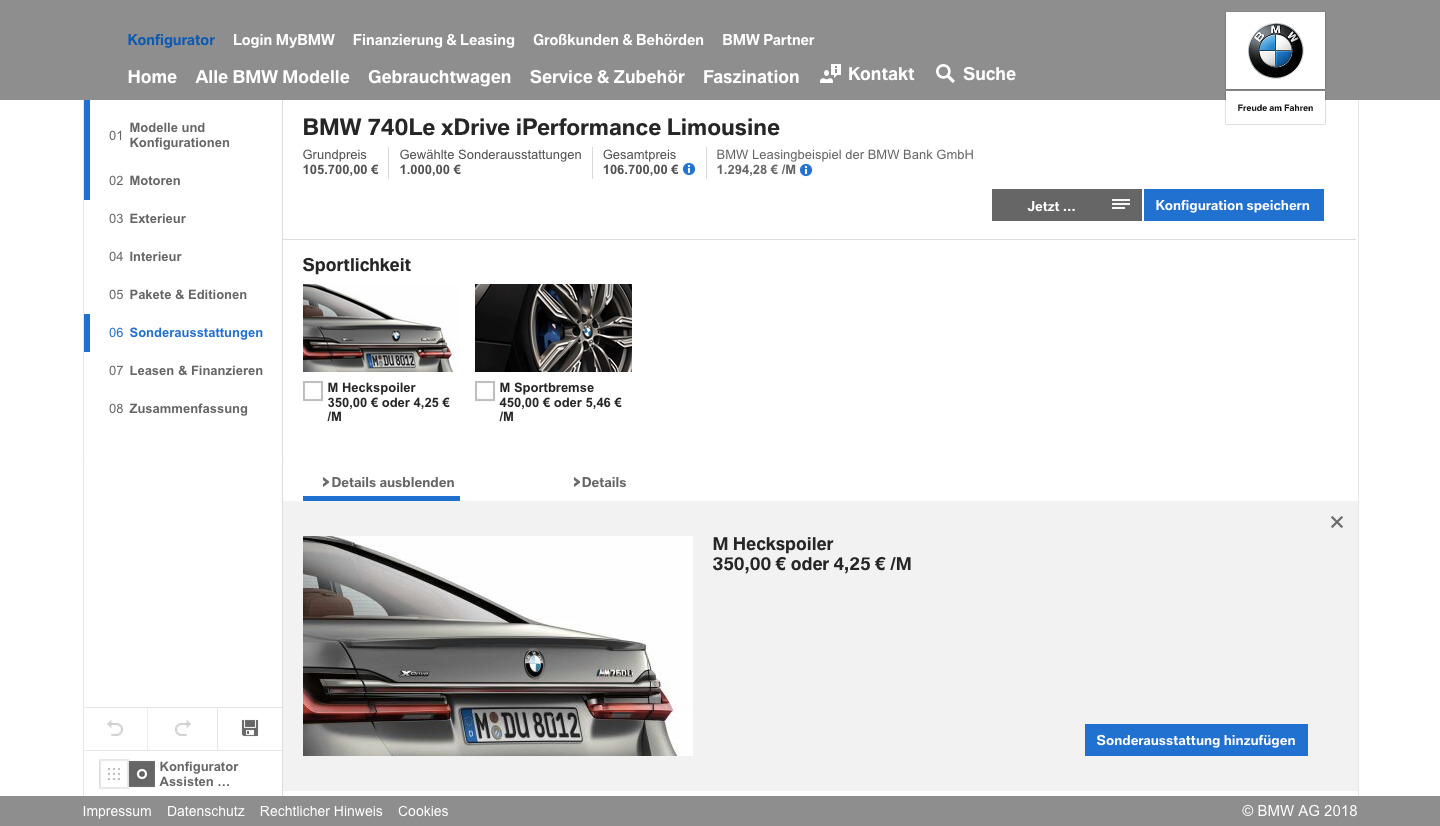Click Sonderausstattung hinzufügen button
This screenshot has height=826, width=1440.
click(1196, 740)
